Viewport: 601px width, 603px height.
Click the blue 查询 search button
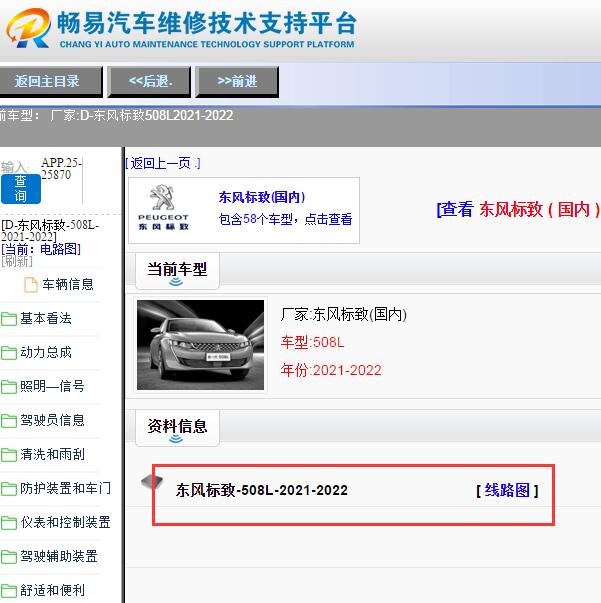[x=21, y=189]
